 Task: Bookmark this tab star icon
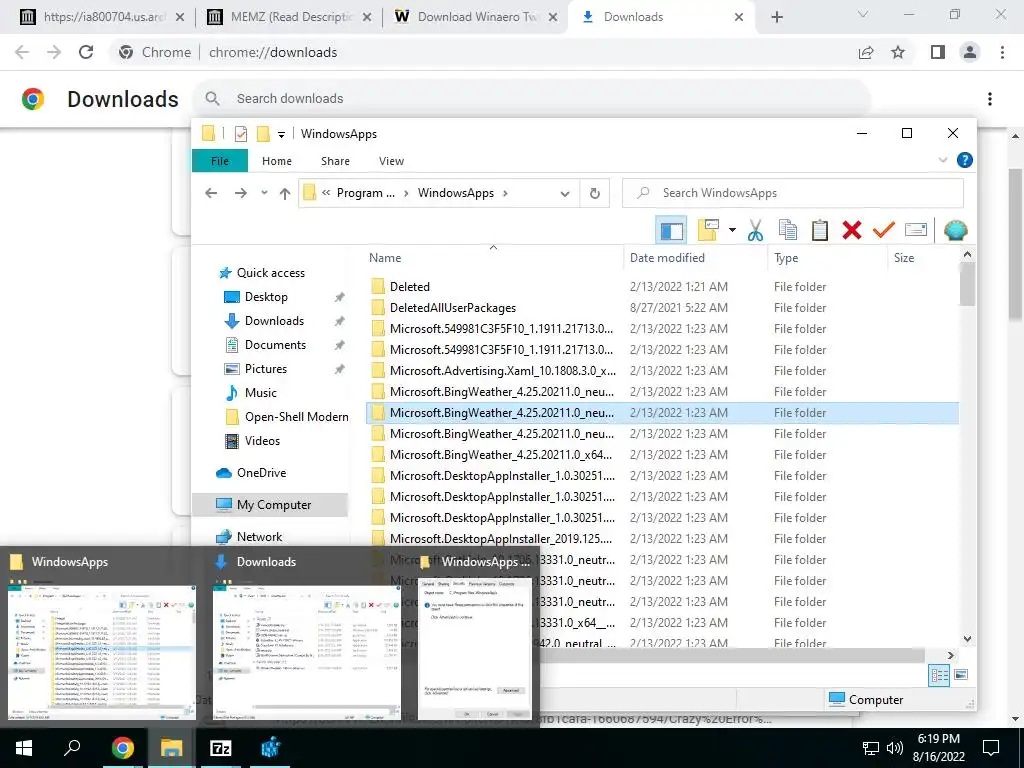[x=898, y=52]
